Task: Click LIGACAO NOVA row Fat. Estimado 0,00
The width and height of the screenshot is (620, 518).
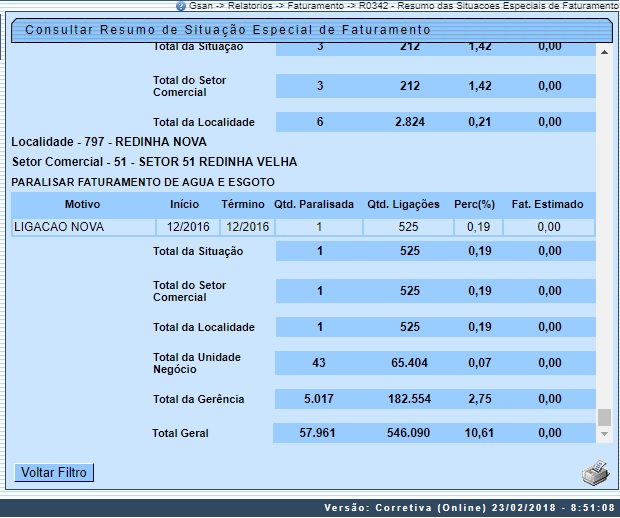Action: pos(549,227)
